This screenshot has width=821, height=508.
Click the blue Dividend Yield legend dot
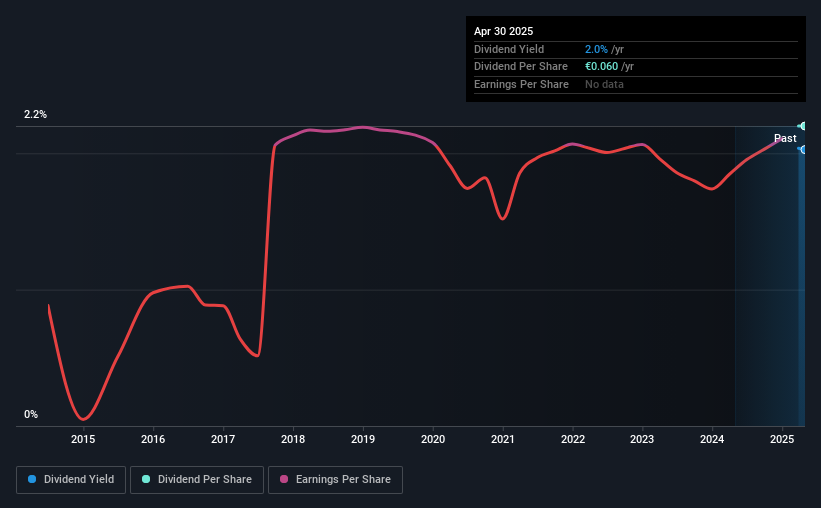(x=32, y=479)
